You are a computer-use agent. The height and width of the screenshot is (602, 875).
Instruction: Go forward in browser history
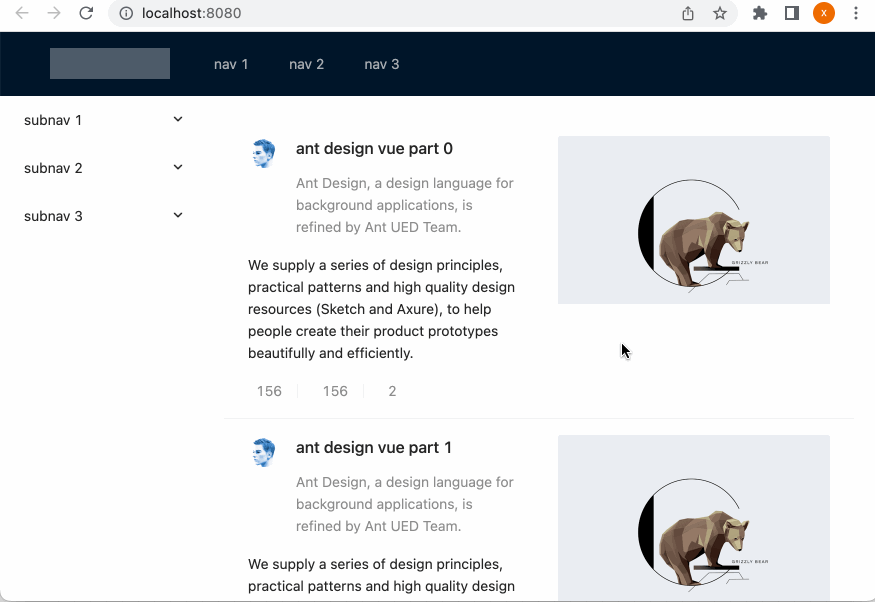(54, 13)
